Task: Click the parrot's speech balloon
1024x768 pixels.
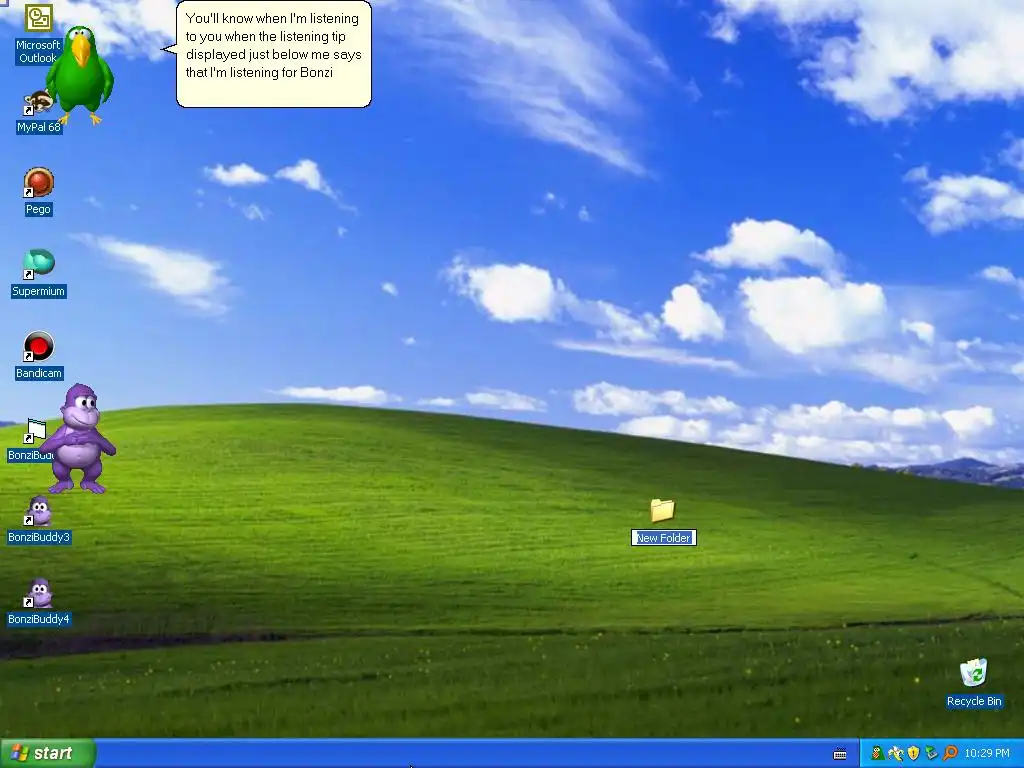Action: [x=273, y=54]
